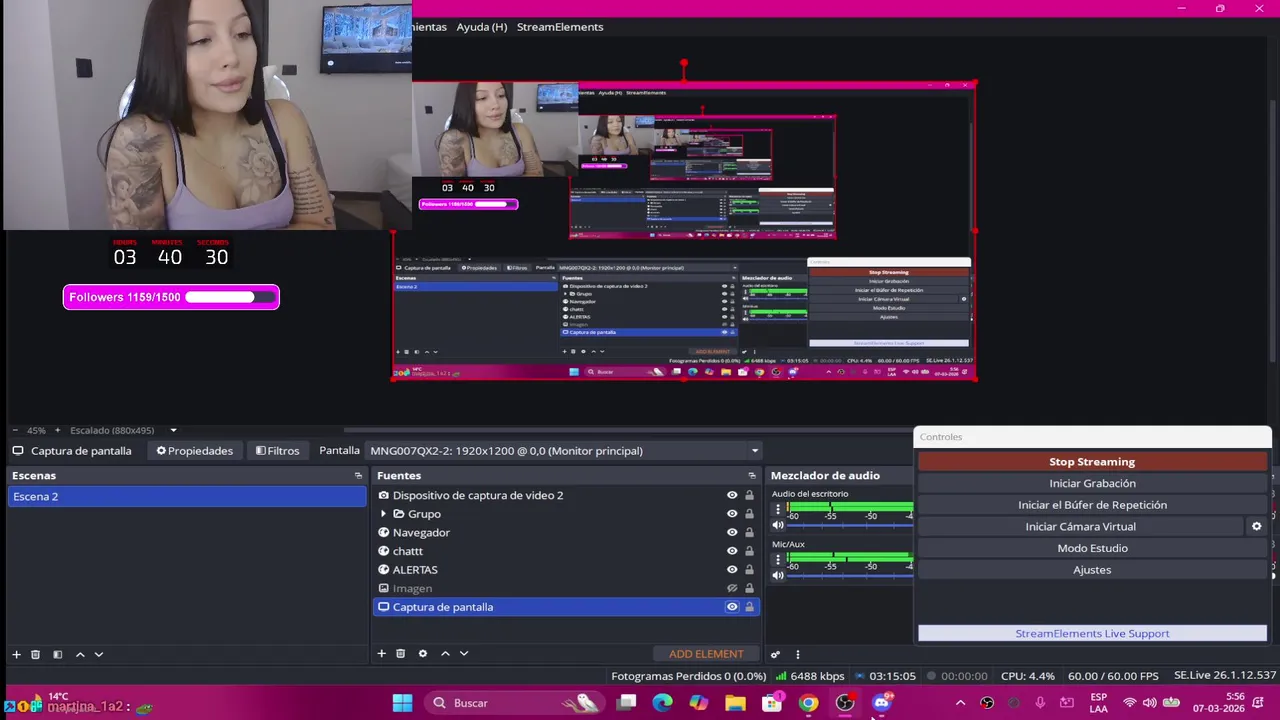
Task: Move source up arrow in Fuentes panel
Action: [x=445, y=654]
